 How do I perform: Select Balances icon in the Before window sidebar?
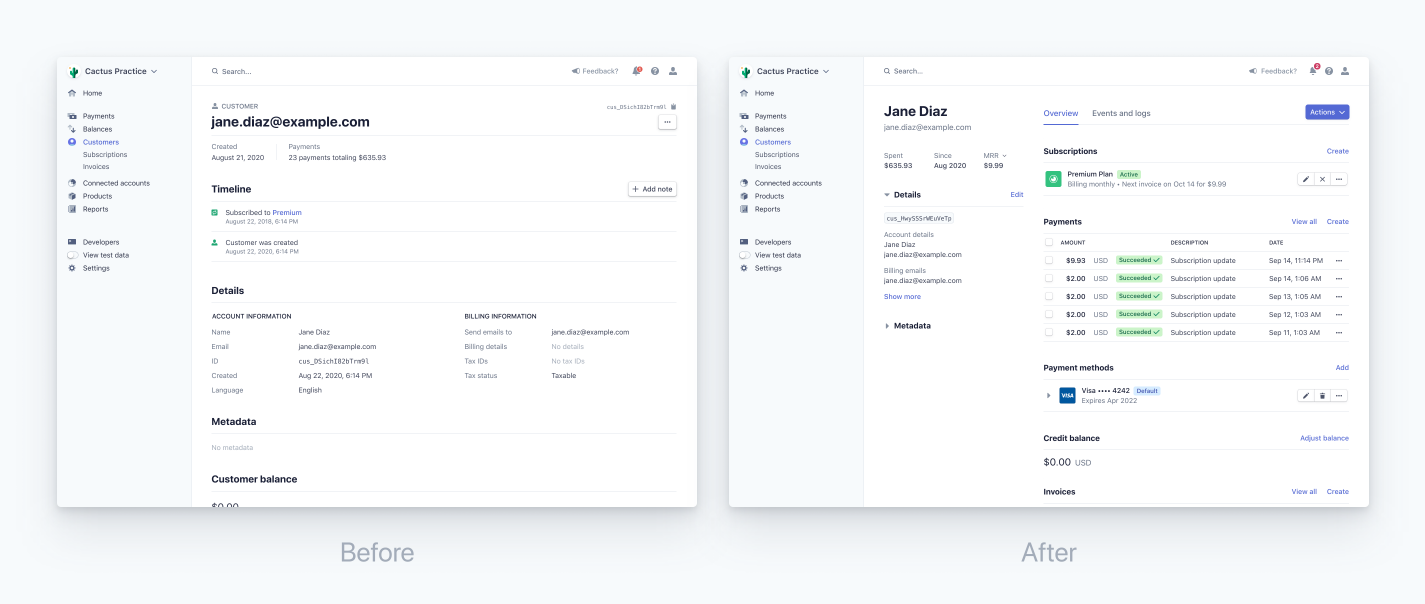pyautogui.click(x=72, y=129)
